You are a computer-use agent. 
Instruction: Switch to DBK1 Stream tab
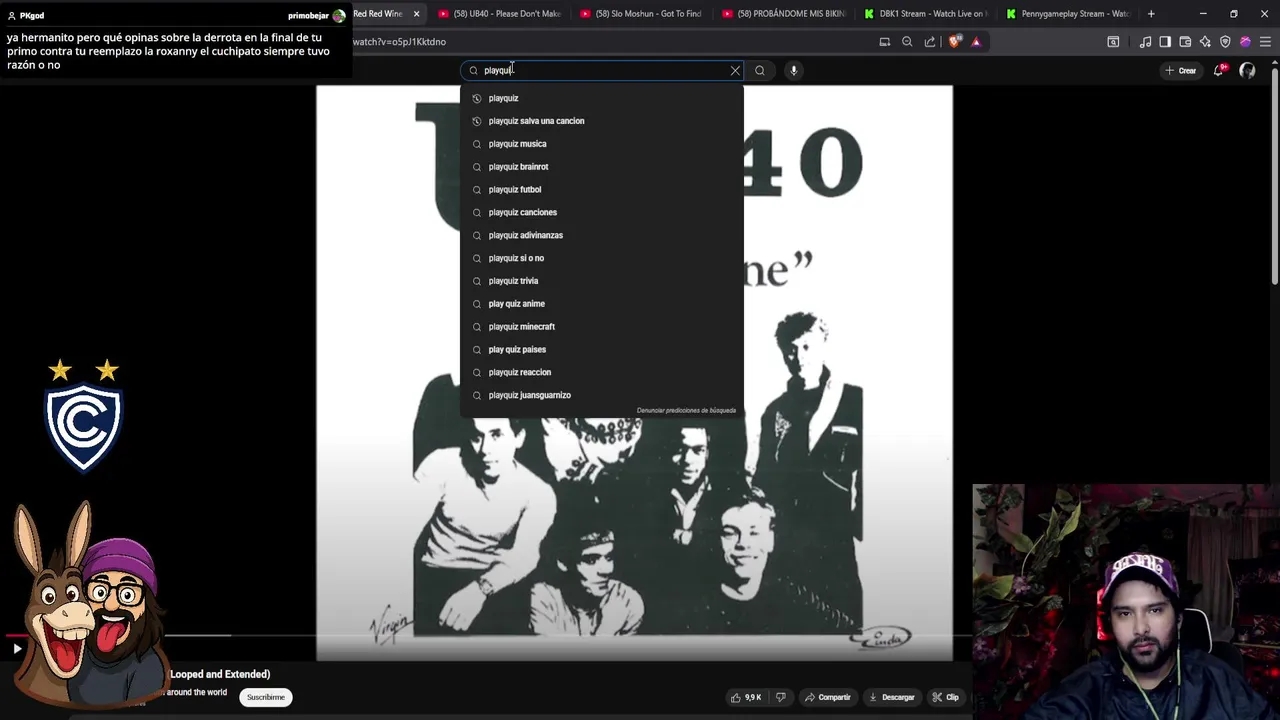point(926,14)
